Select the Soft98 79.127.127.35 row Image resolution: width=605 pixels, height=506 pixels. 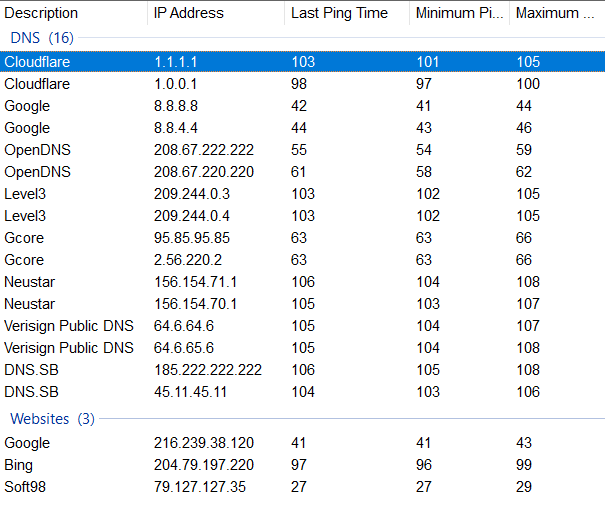coord(302,487)
